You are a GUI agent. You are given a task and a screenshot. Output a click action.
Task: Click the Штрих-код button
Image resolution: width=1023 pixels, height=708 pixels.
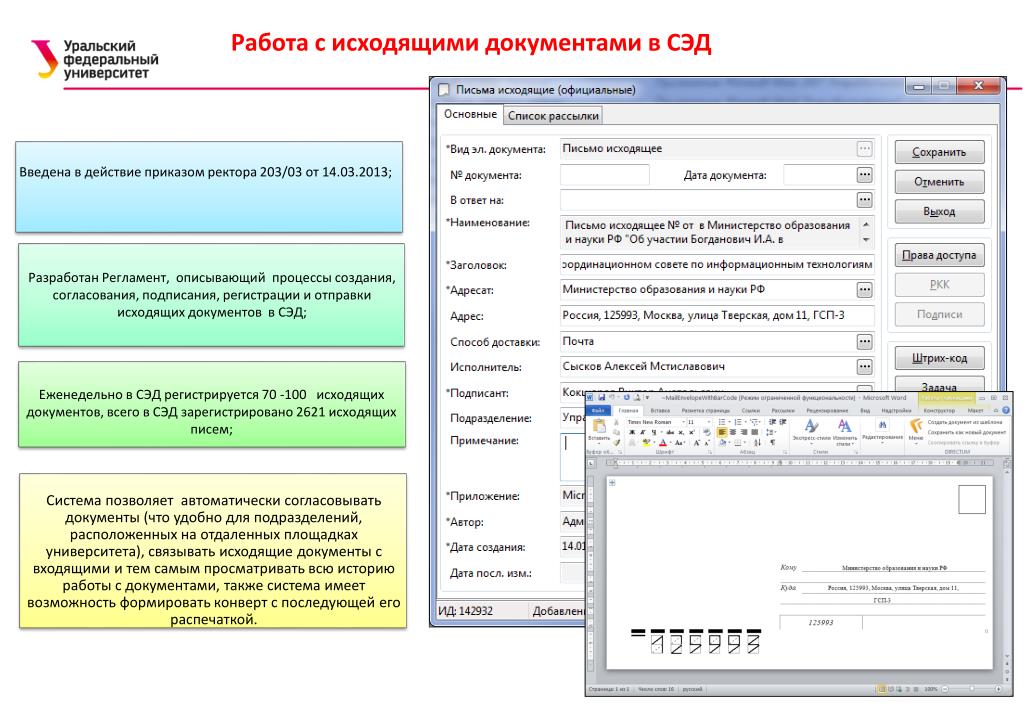tap(939, 358)
